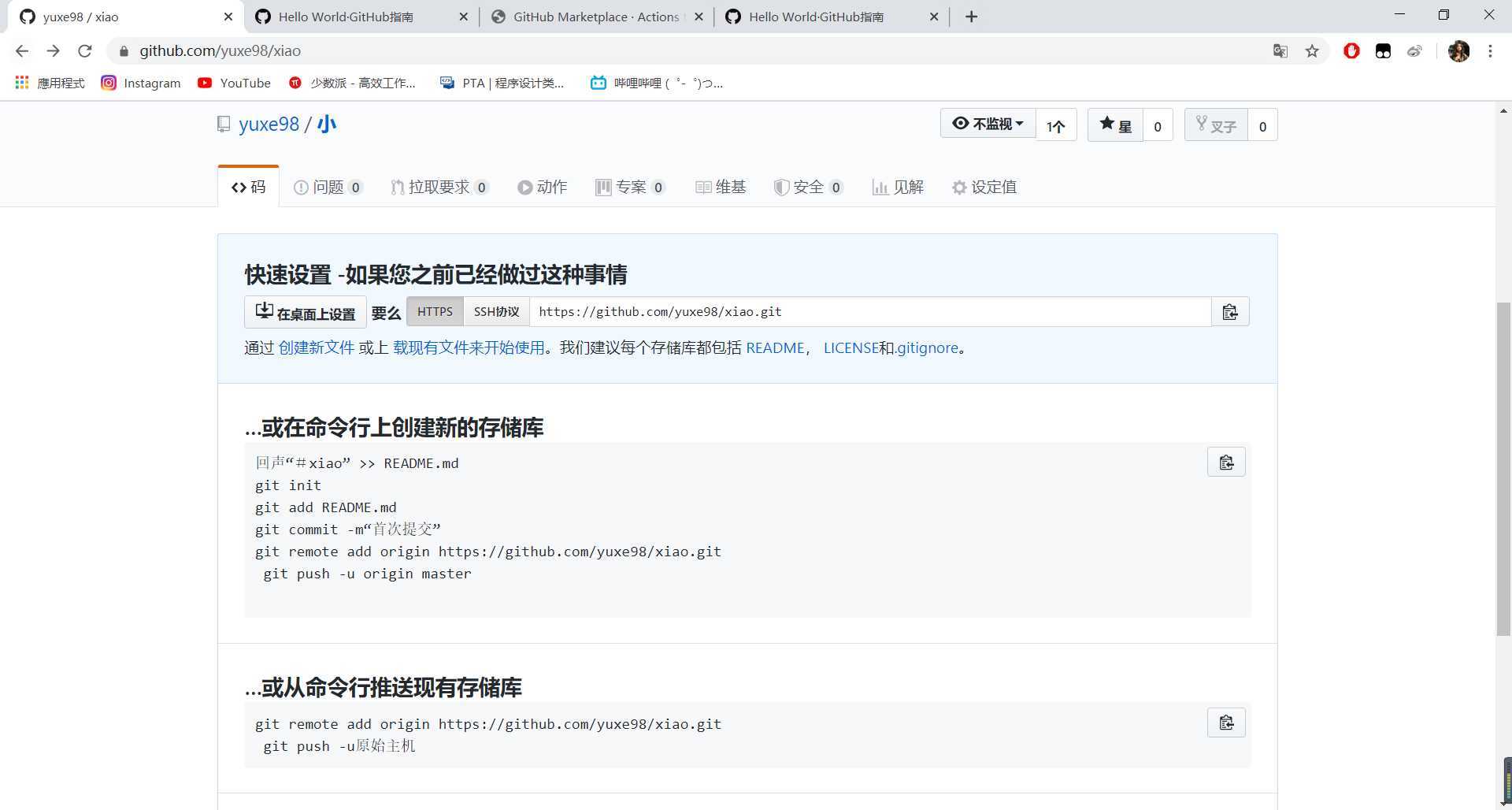Open the 维基 wiki tab
Screen dimensions: 1512x810
pos(721,187)
